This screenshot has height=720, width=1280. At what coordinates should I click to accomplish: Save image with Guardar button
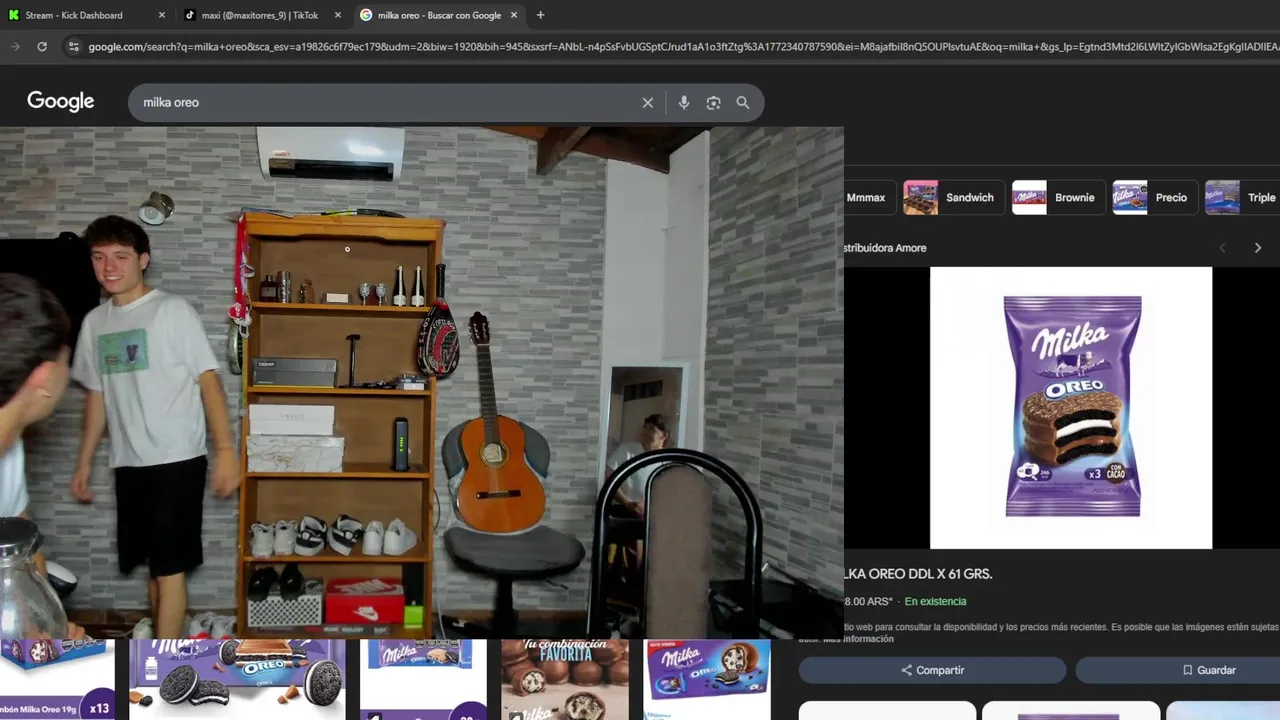(x=1178, y=670)
